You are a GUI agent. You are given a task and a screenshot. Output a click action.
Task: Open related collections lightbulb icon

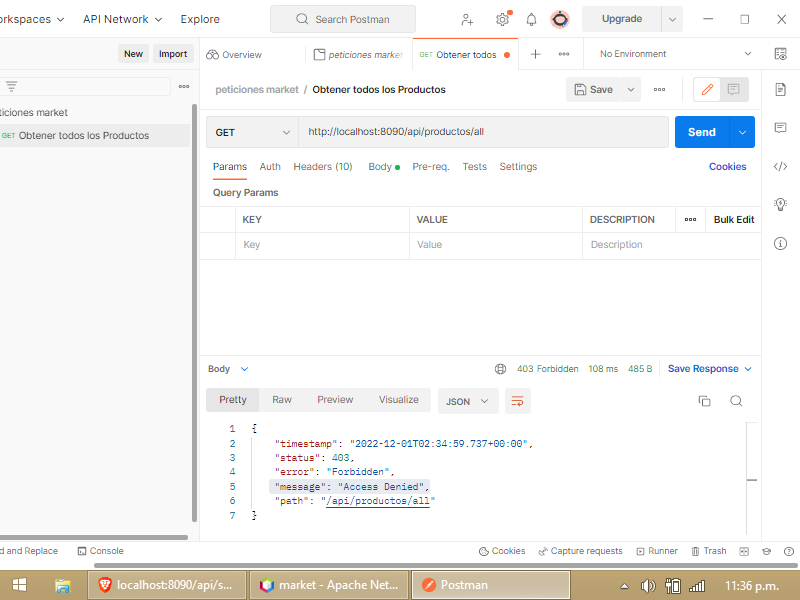(x=780, y=204)
